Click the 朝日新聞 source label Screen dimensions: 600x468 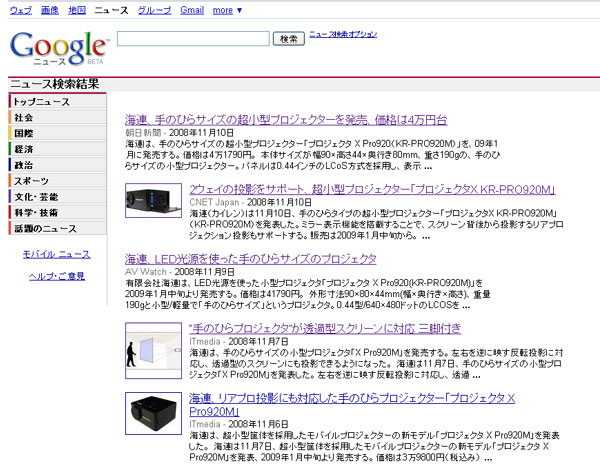(143, 132)
